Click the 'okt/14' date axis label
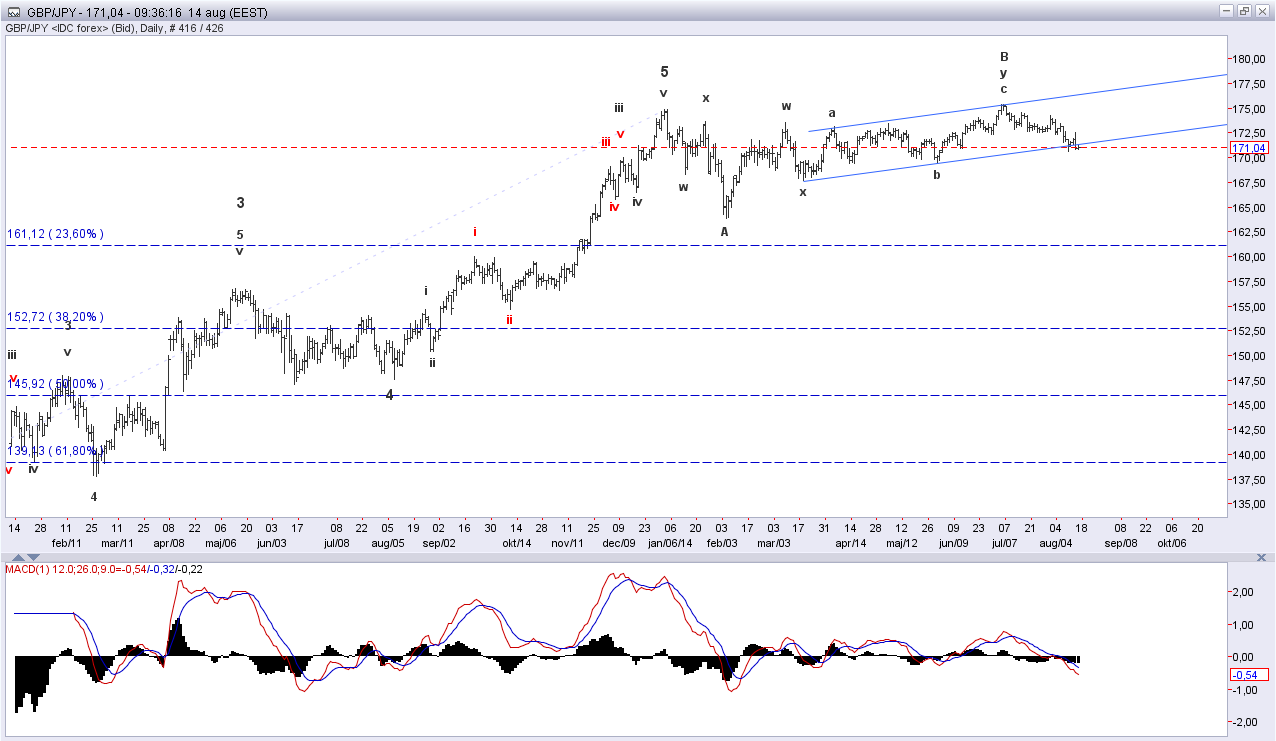Screen dimensions: 1276x741 click(516, 542)
